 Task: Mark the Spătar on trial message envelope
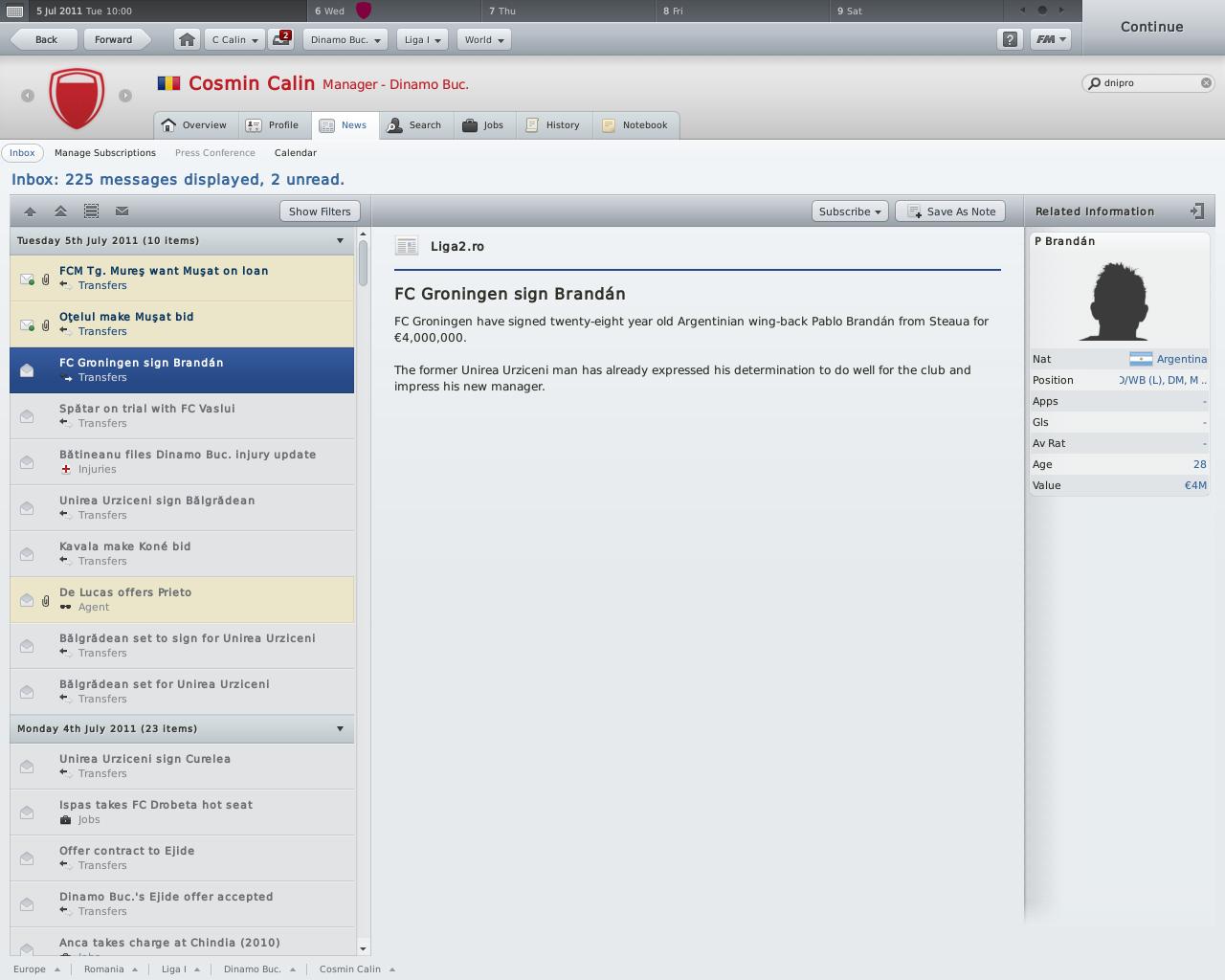pos(27,416)
